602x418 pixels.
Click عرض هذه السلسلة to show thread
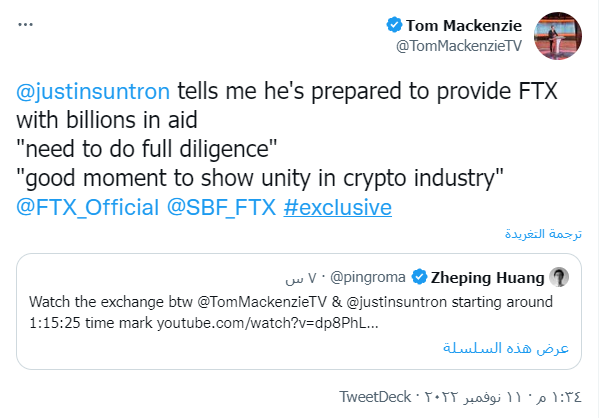coord(506,347)
